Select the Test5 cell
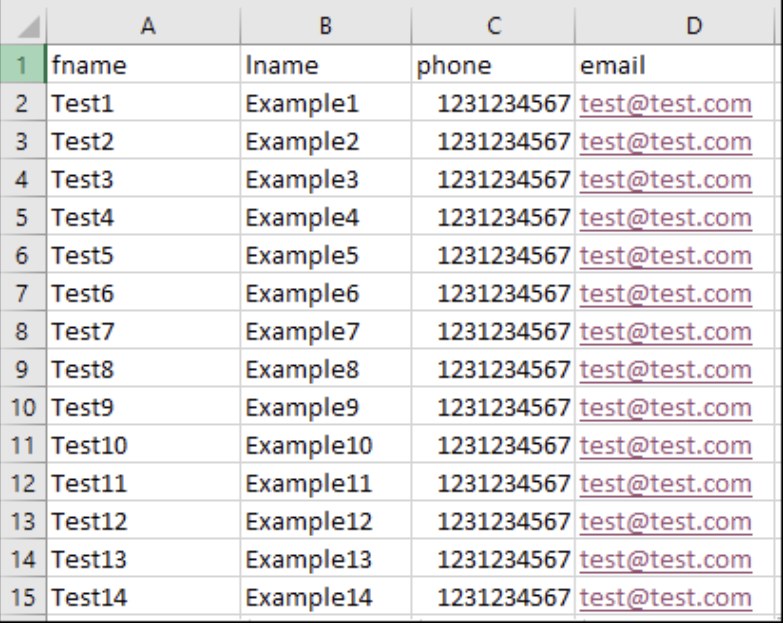This screenshot has width=784, height=628. 144,255
